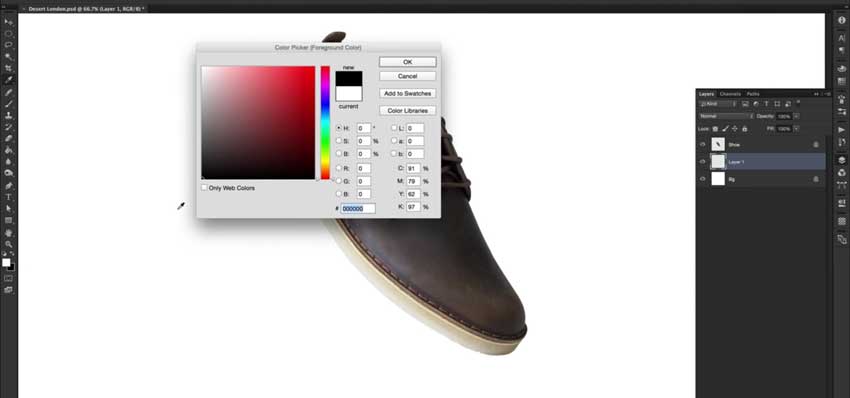Select the Desert London.psd document tab
The image size is (850, 398).
tap(86, 9)
